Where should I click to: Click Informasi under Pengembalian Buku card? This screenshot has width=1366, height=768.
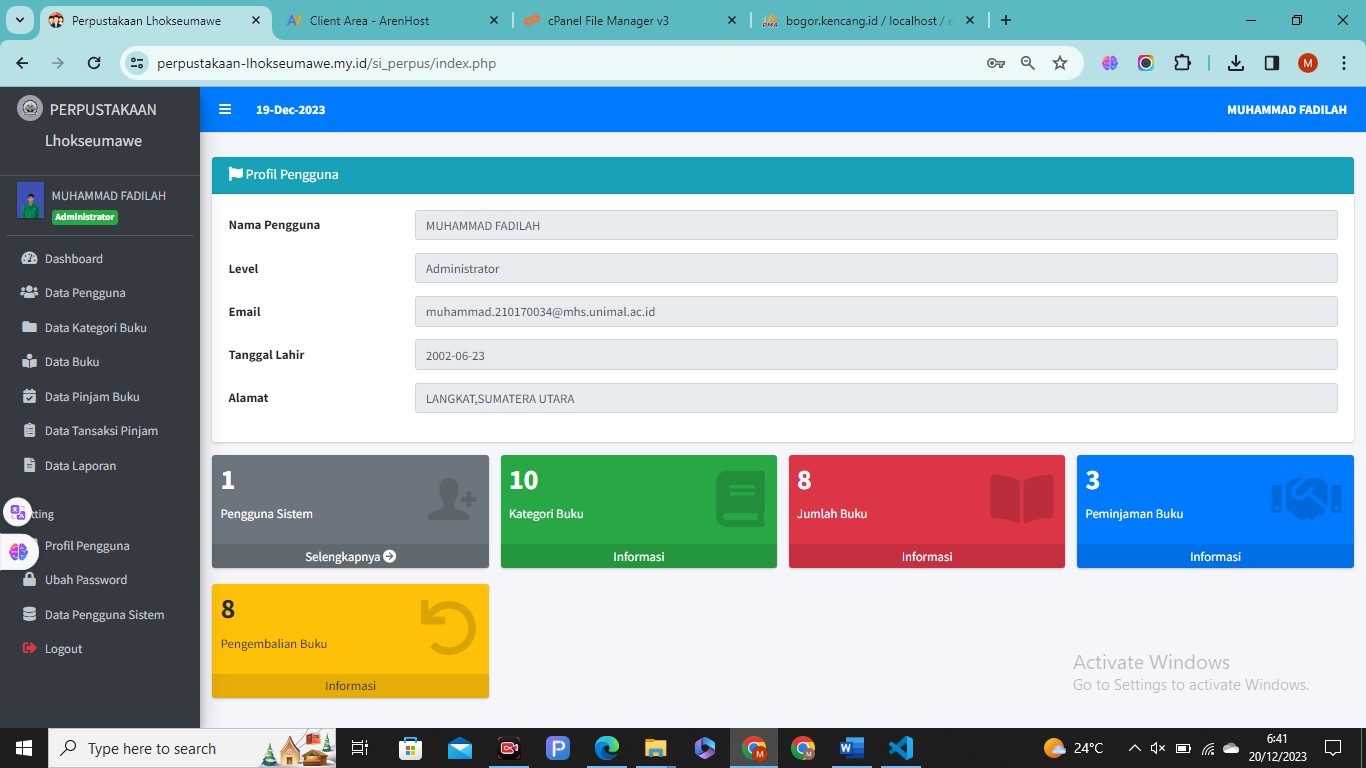click(x=350, y=686)
